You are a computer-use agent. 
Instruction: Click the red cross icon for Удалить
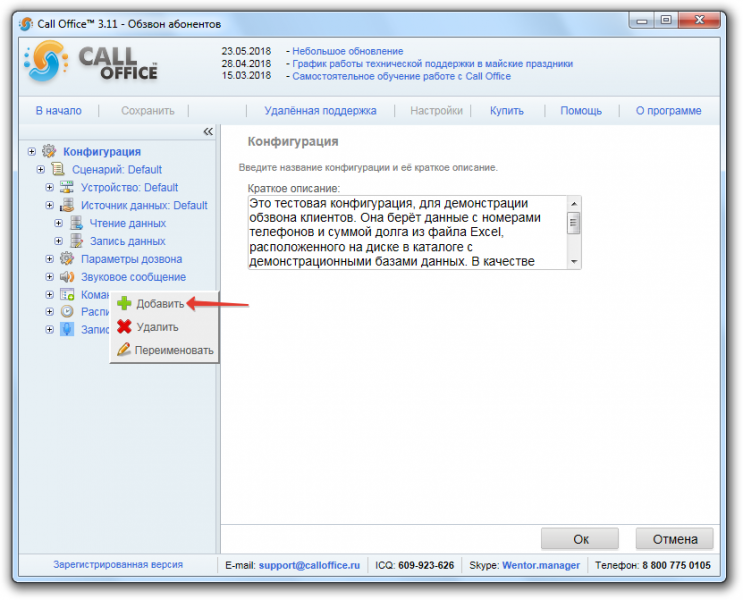point(124,327)
